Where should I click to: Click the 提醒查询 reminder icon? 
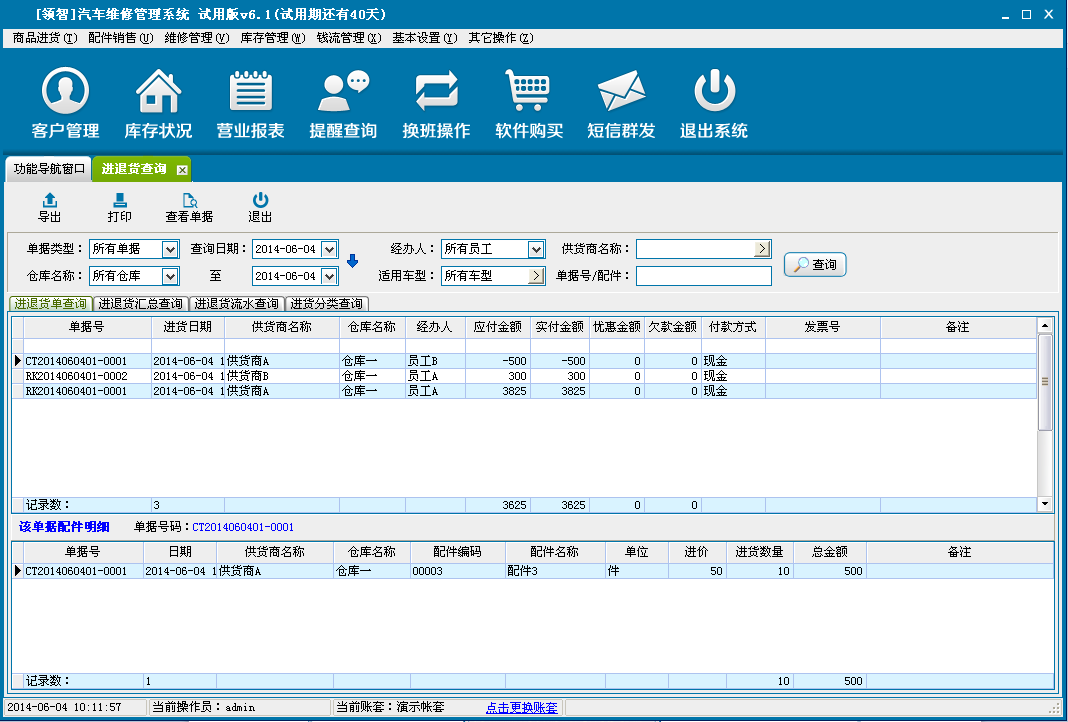pyautogui.click(x=343, y=92)
